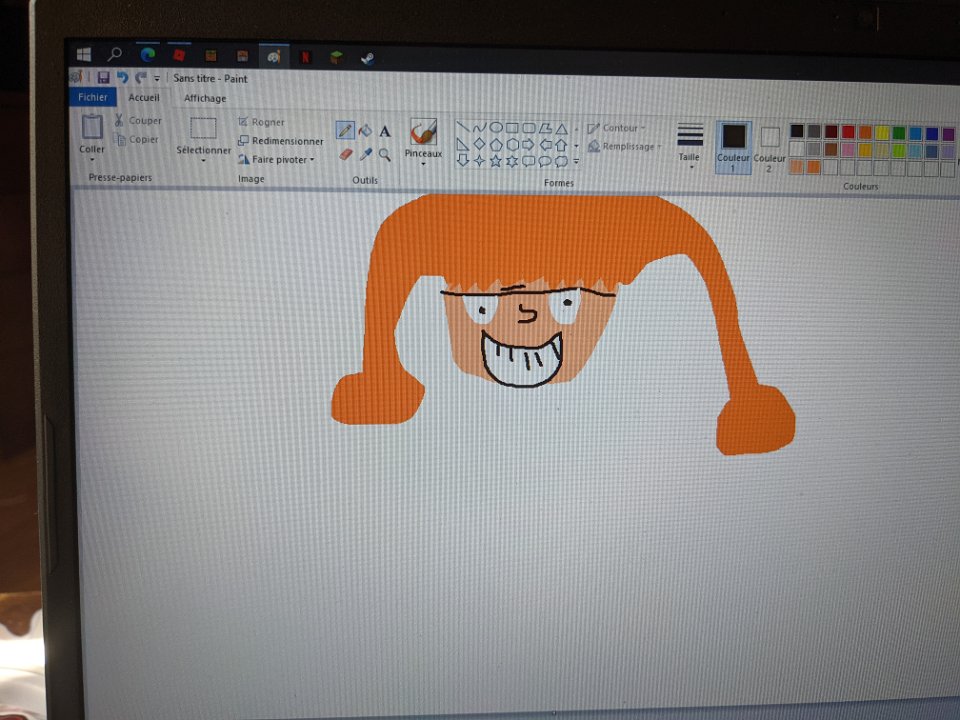Pick the Eraser tool
The height and width of the screenshot is (720, 960).
(346, 154)
